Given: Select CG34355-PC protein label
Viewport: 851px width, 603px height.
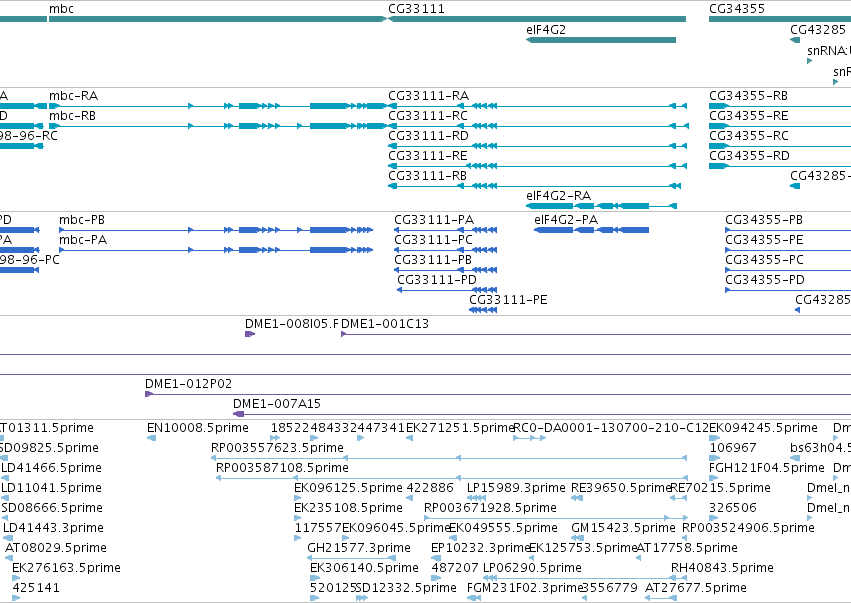Looking at the screenshot, I should click(x=764, y=261).
